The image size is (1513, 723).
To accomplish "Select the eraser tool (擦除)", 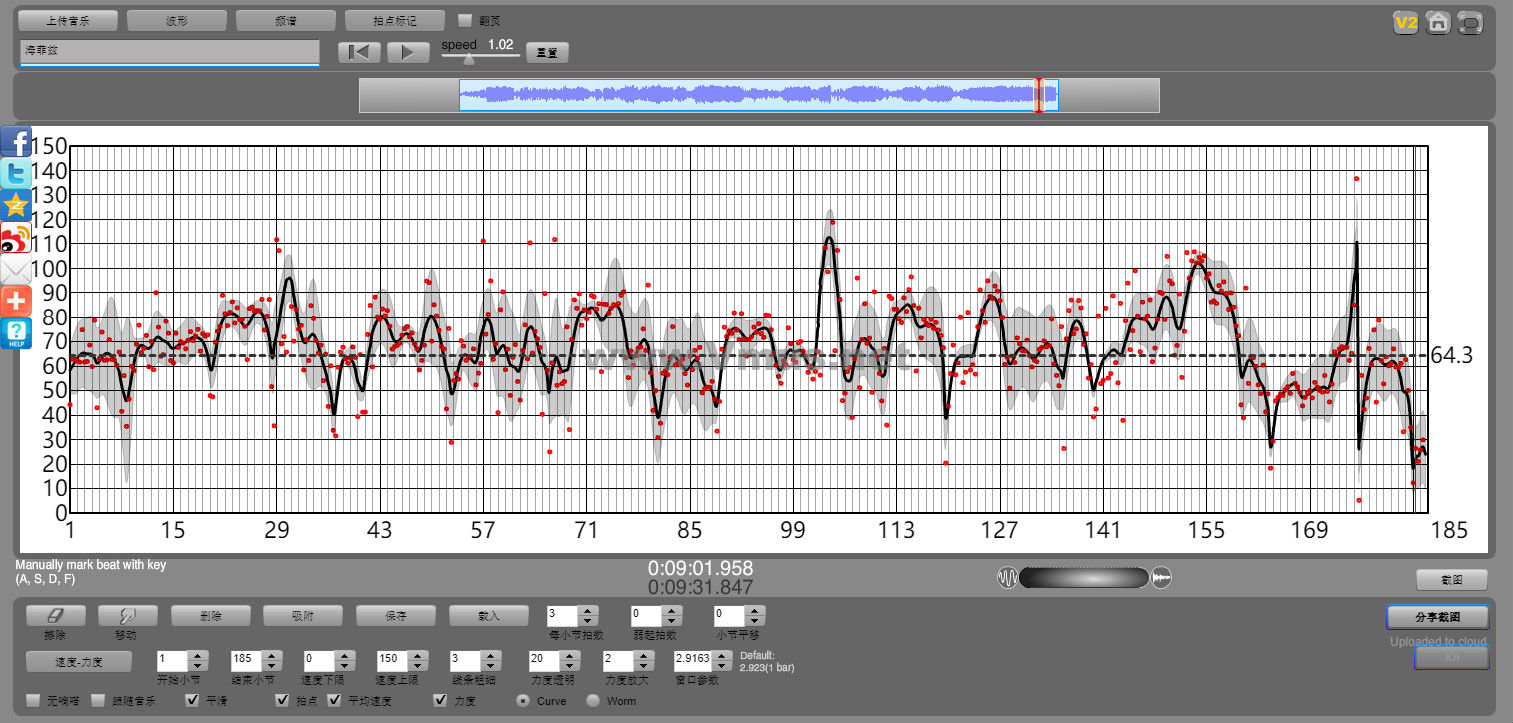I will coord(55,616).
